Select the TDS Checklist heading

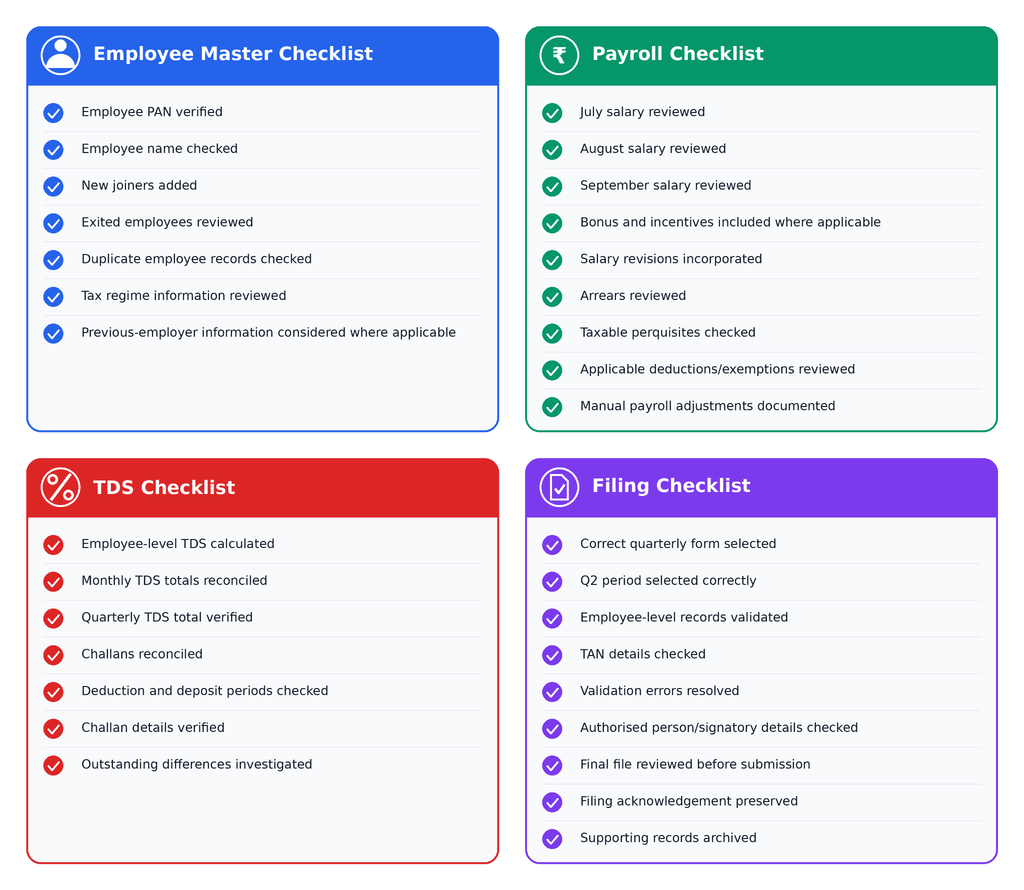[164, 487]
